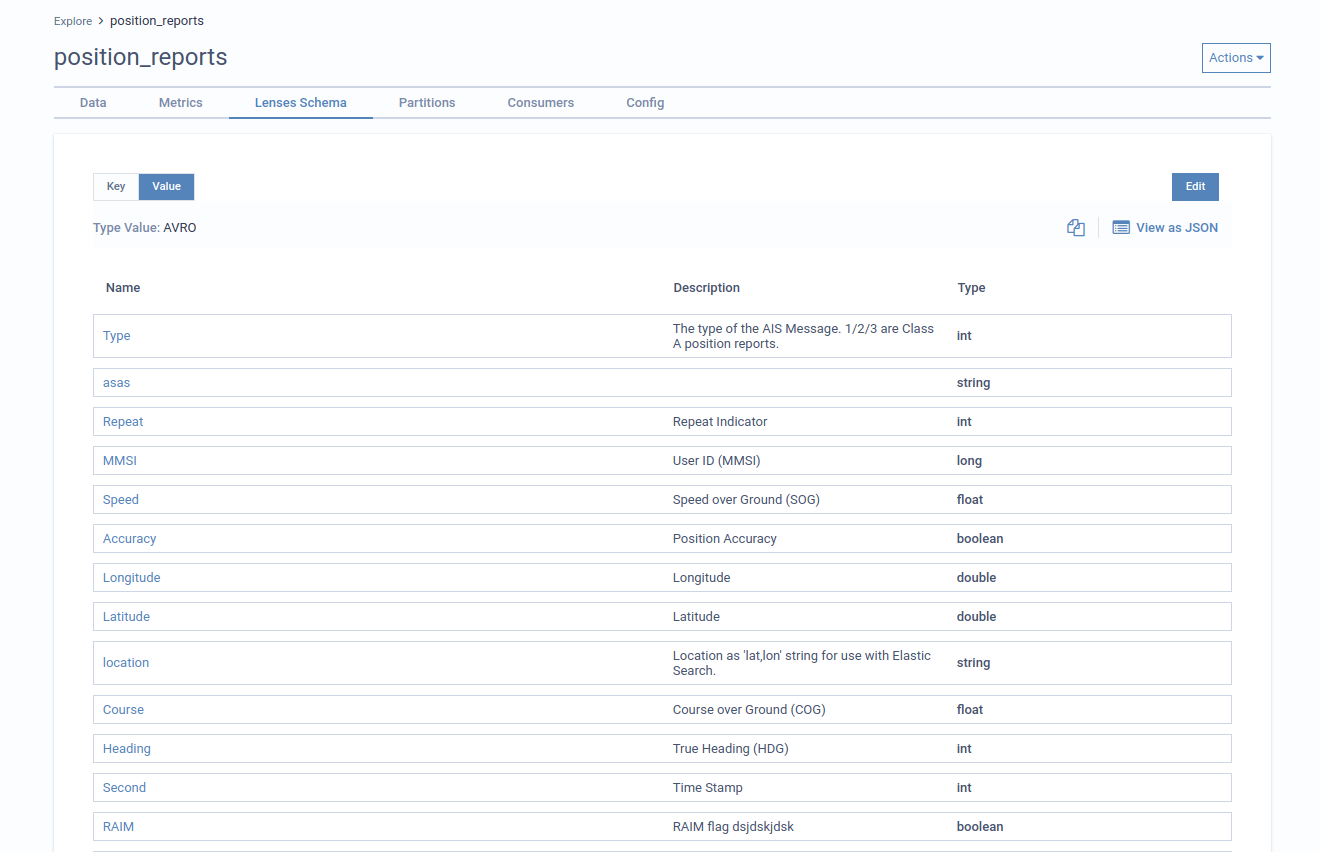Click the Type column header

pyautogui.click(x=972, y=288)
